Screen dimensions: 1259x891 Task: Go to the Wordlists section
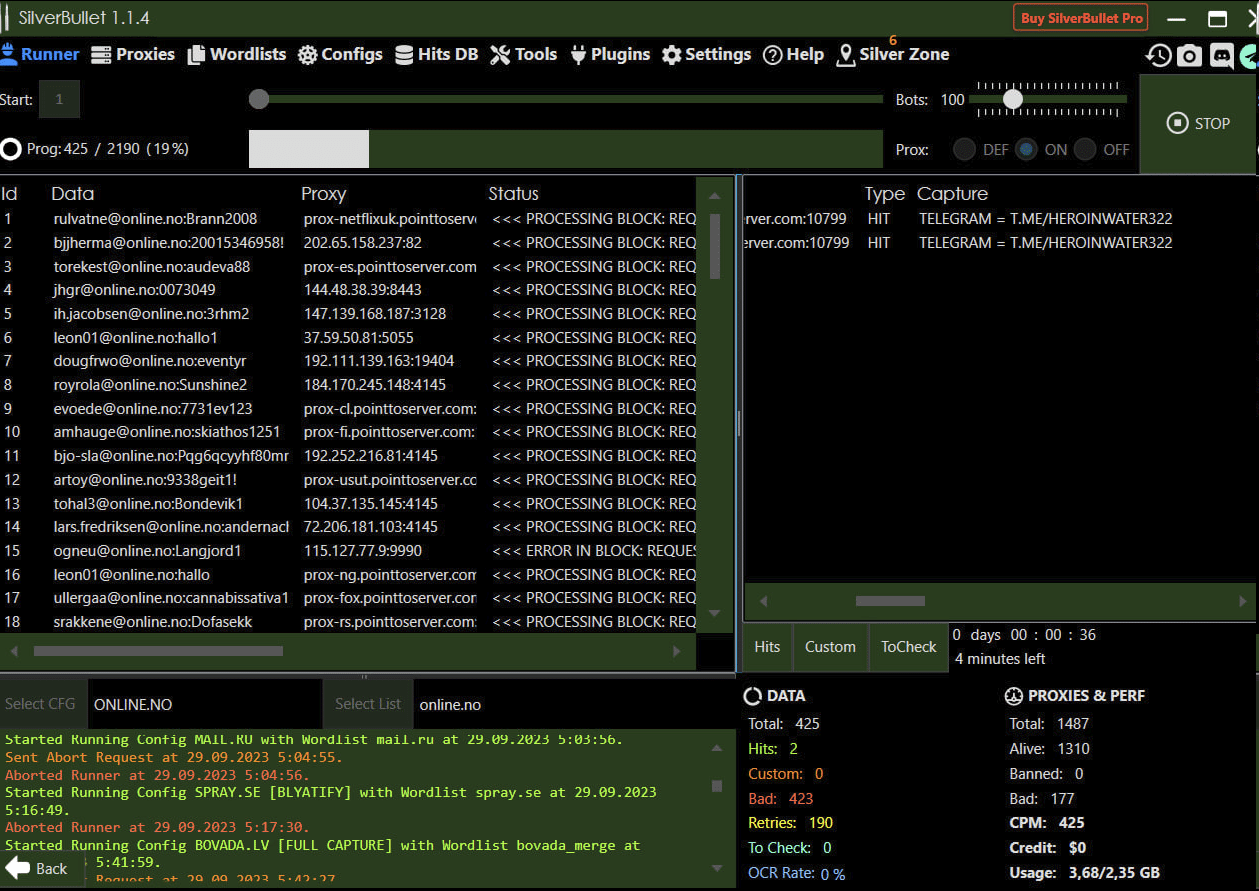[x=237, y=55]
